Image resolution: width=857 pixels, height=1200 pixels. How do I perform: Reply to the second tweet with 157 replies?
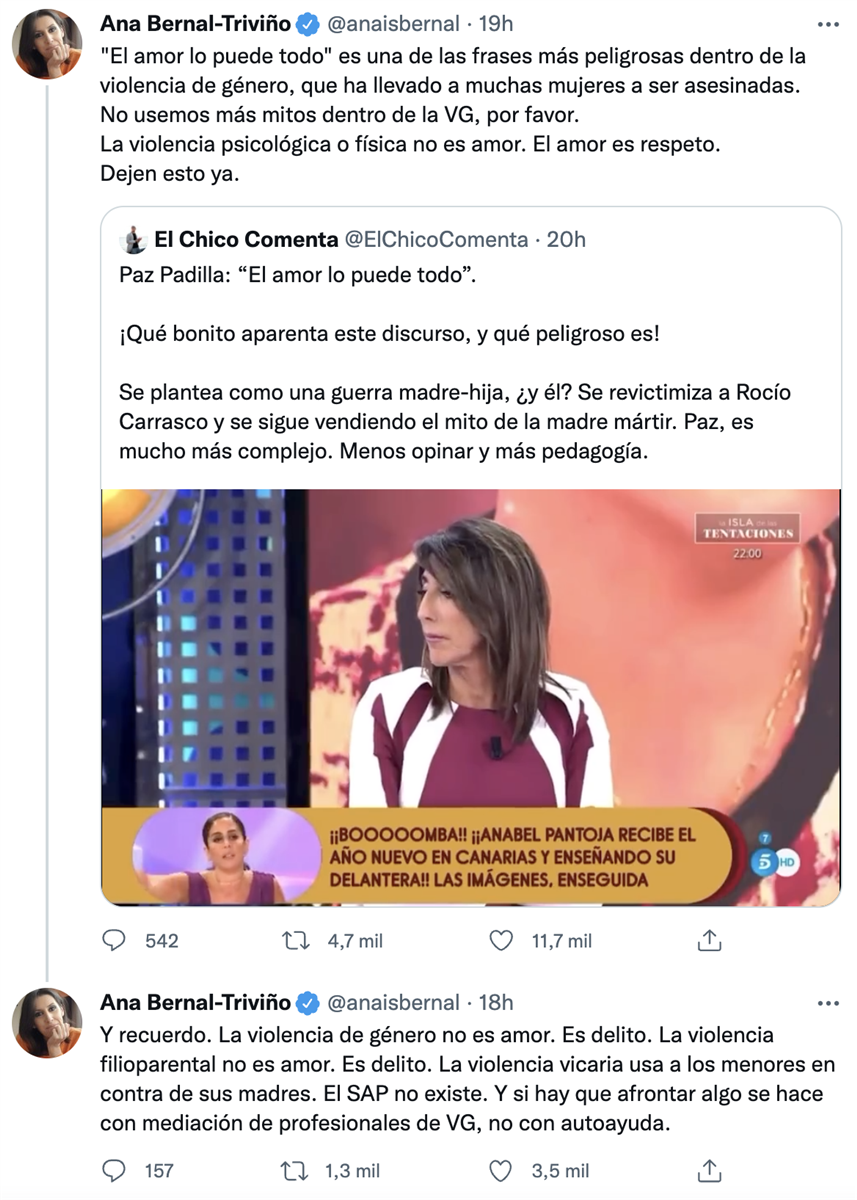click(116, 1170)
